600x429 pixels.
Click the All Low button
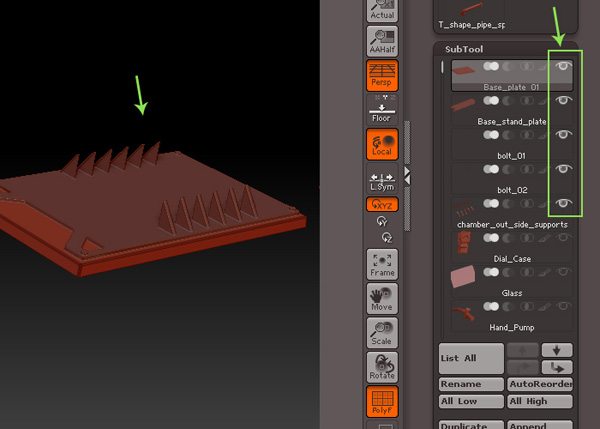pos(471,401)
